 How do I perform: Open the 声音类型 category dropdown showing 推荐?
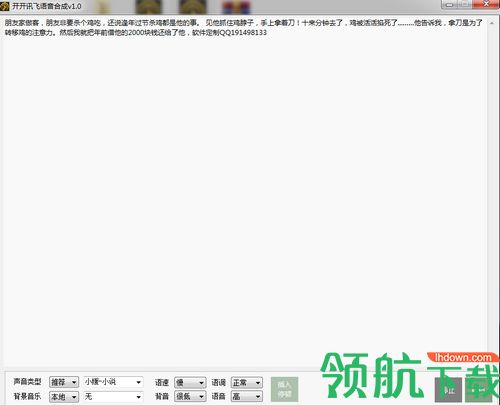pos(64,382)
